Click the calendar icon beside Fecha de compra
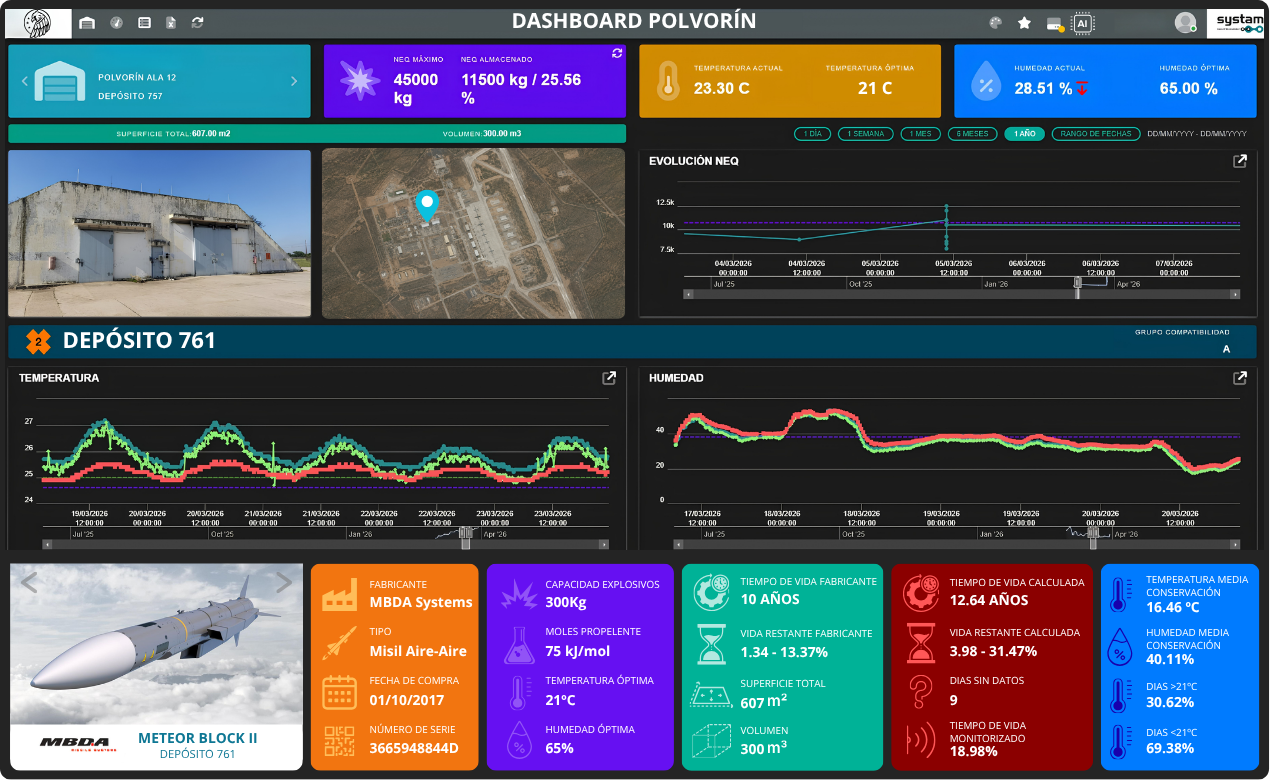Image resolution: width=1270 pixels, height=780 pixels. (340, 692)
